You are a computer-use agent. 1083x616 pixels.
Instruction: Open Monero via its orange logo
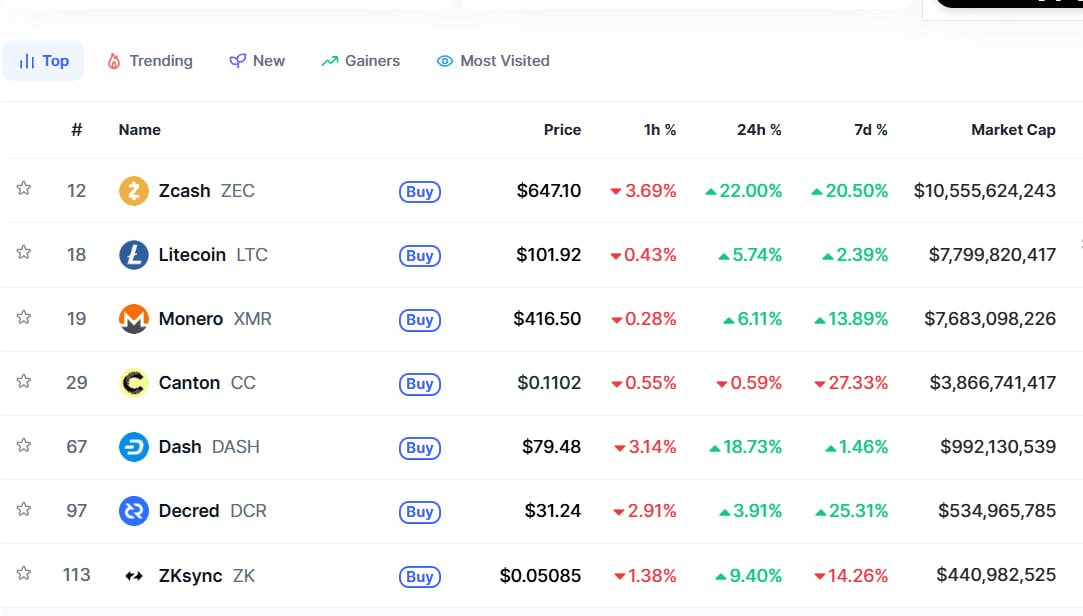pos(134,319)
